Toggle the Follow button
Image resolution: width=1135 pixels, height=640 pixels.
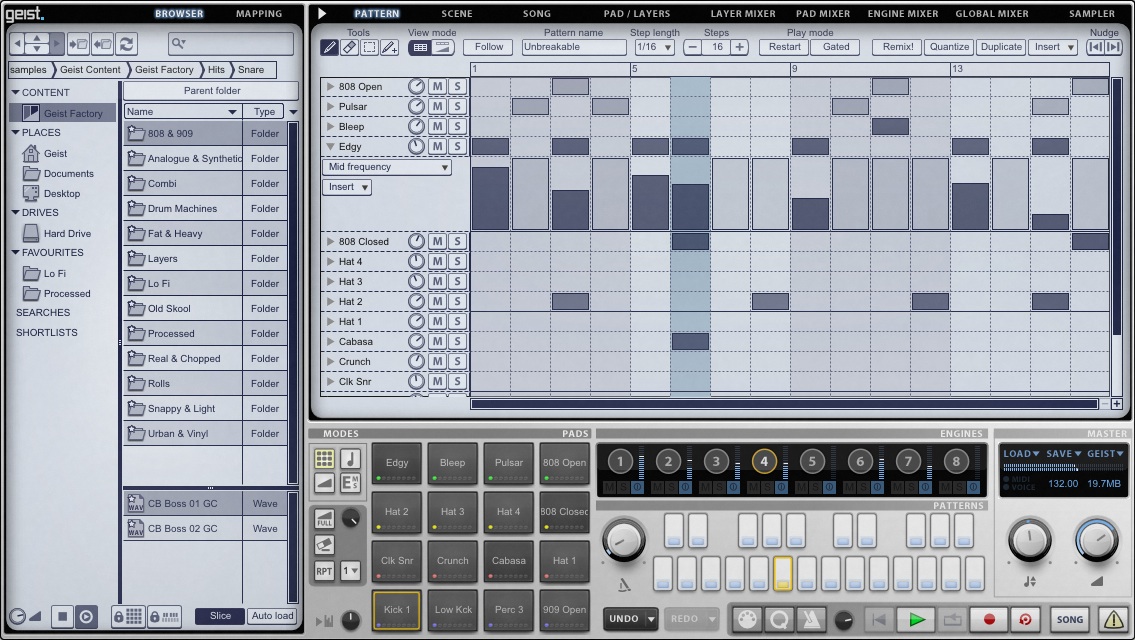pos(489,47)
